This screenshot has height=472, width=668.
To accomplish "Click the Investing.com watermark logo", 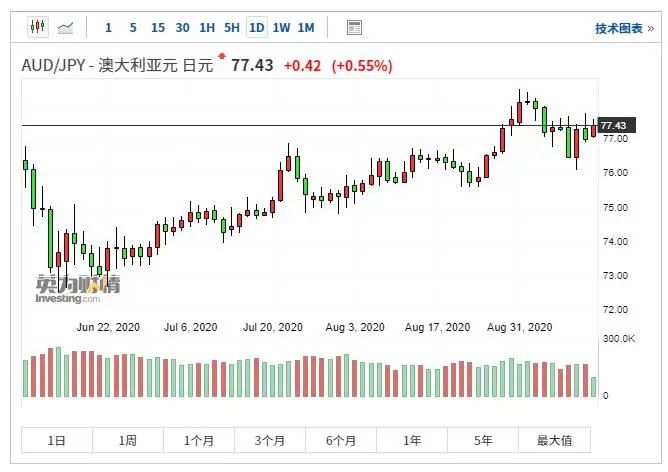I will (x=78, y=290).
